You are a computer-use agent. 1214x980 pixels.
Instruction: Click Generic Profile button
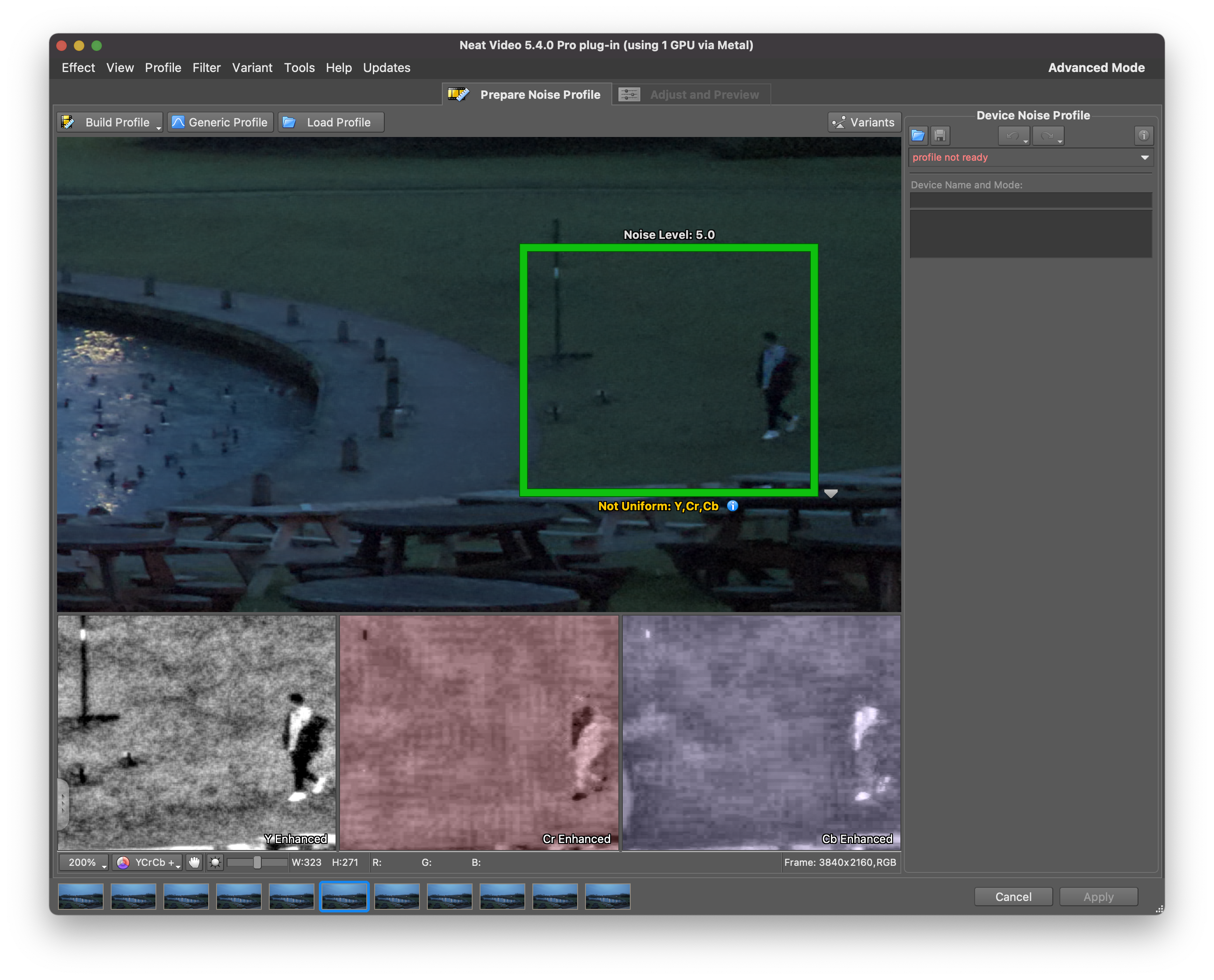click(220, 122)
